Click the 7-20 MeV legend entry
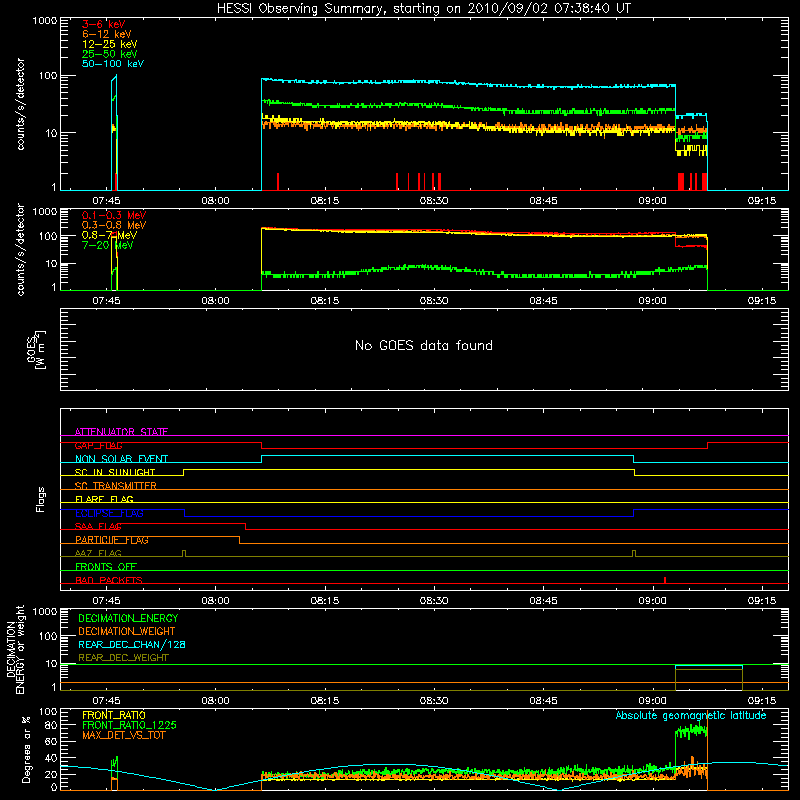The image size is (800, 800). [x=108, y=245]
